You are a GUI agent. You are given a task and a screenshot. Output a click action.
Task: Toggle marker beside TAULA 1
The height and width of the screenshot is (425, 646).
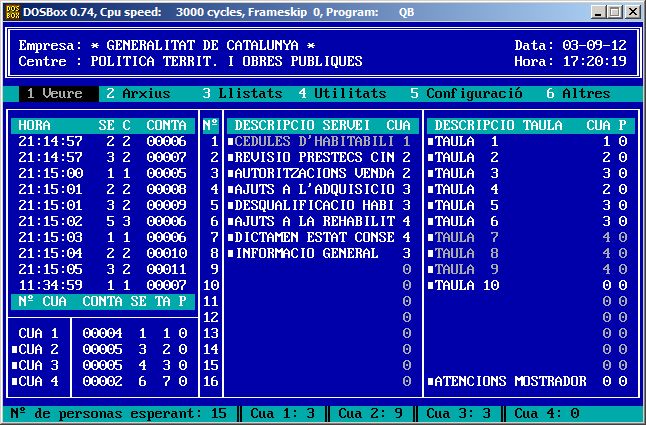coord(431,141)
